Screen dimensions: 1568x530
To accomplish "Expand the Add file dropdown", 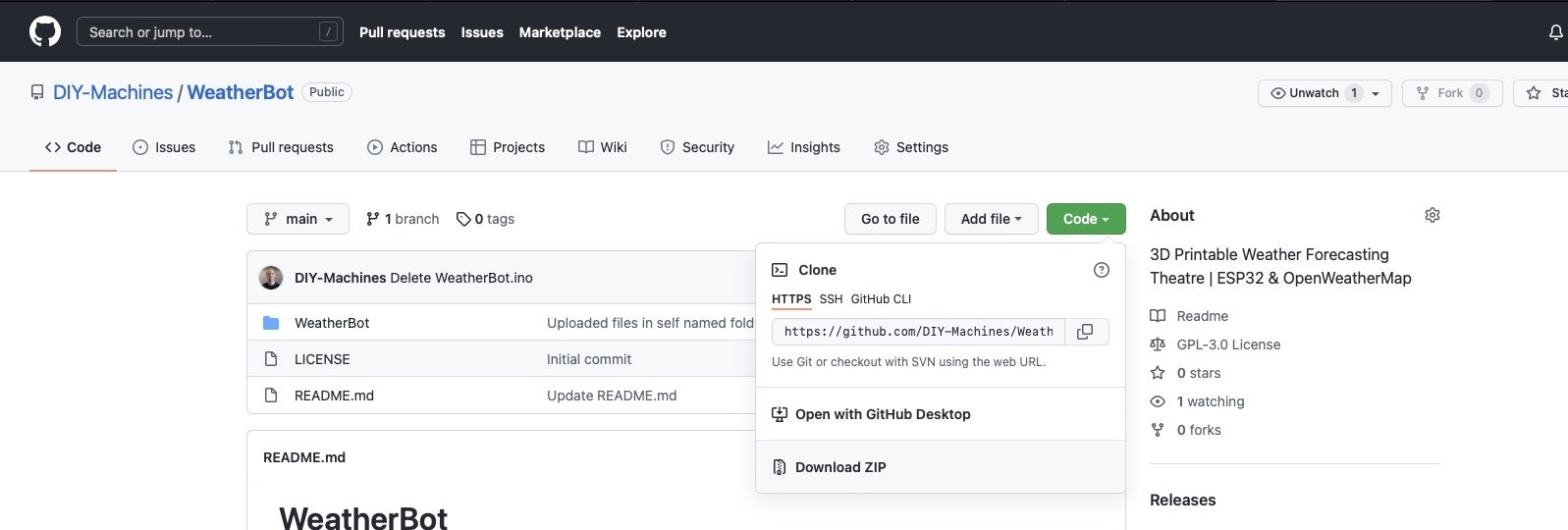I will point(991,219).
